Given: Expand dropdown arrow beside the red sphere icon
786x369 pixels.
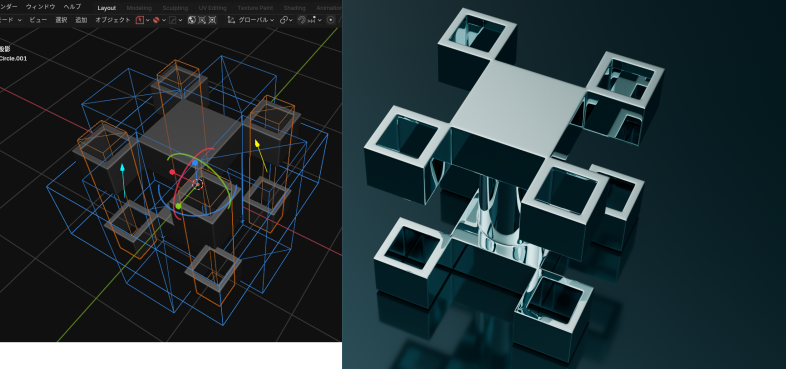Looking at the screenshot, I should pyautogui.click(x=164, y=20).
